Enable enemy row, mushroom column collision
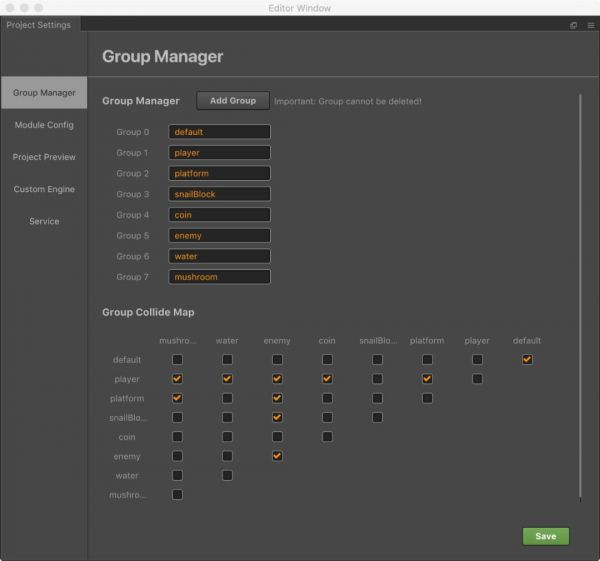Screen dimensions: 600x561 [x=177, y=456]
